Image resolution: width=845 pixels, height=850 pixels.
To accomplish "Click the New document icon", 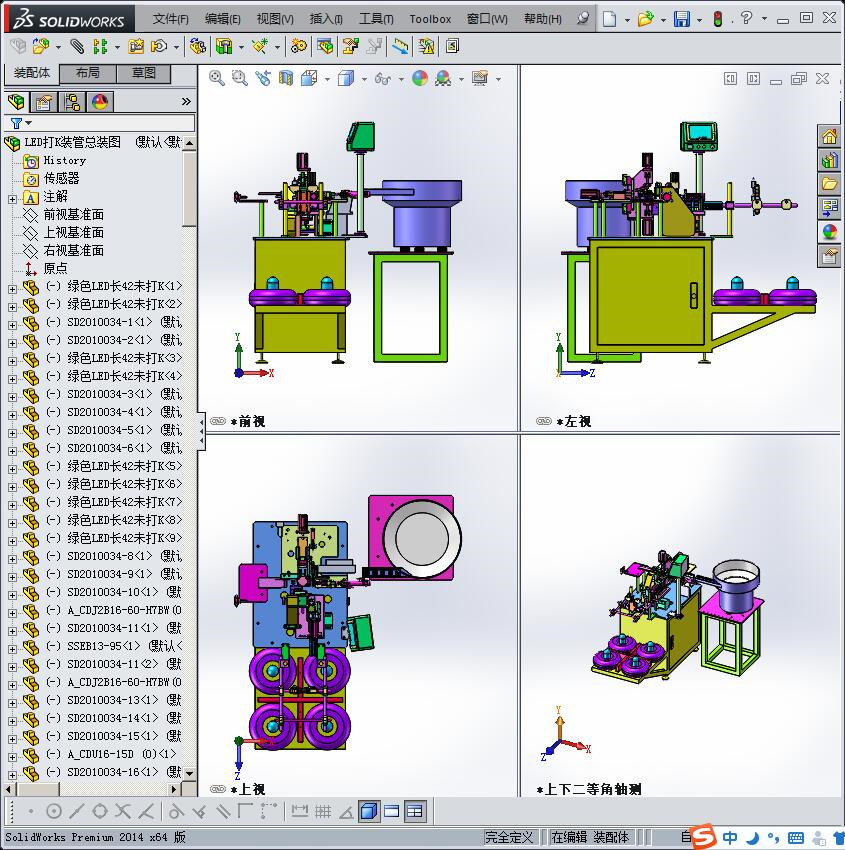I will click(610, 19).
